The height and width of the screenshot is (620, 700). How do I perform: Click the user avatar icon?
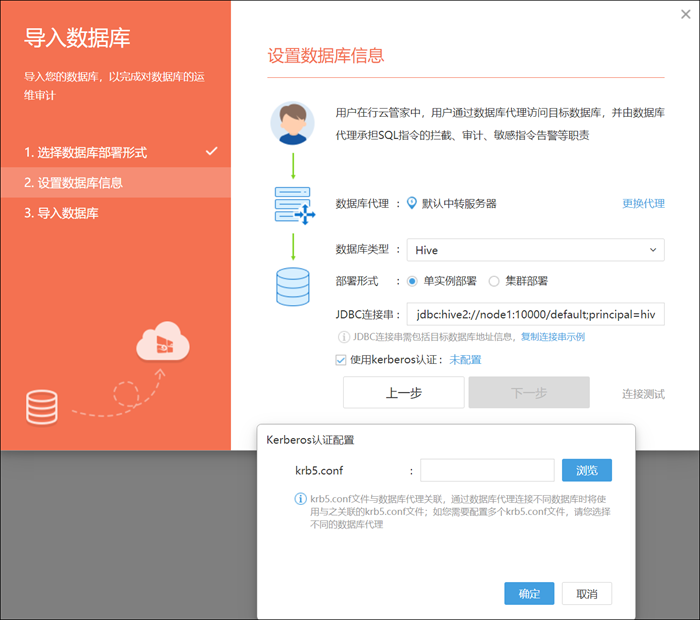click(292, 123)
